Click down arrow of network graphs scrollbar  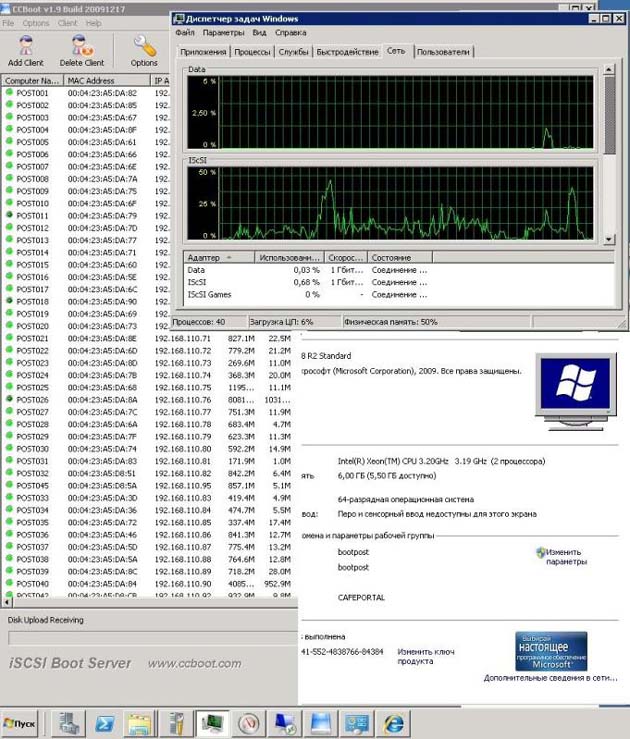(609, 239)
